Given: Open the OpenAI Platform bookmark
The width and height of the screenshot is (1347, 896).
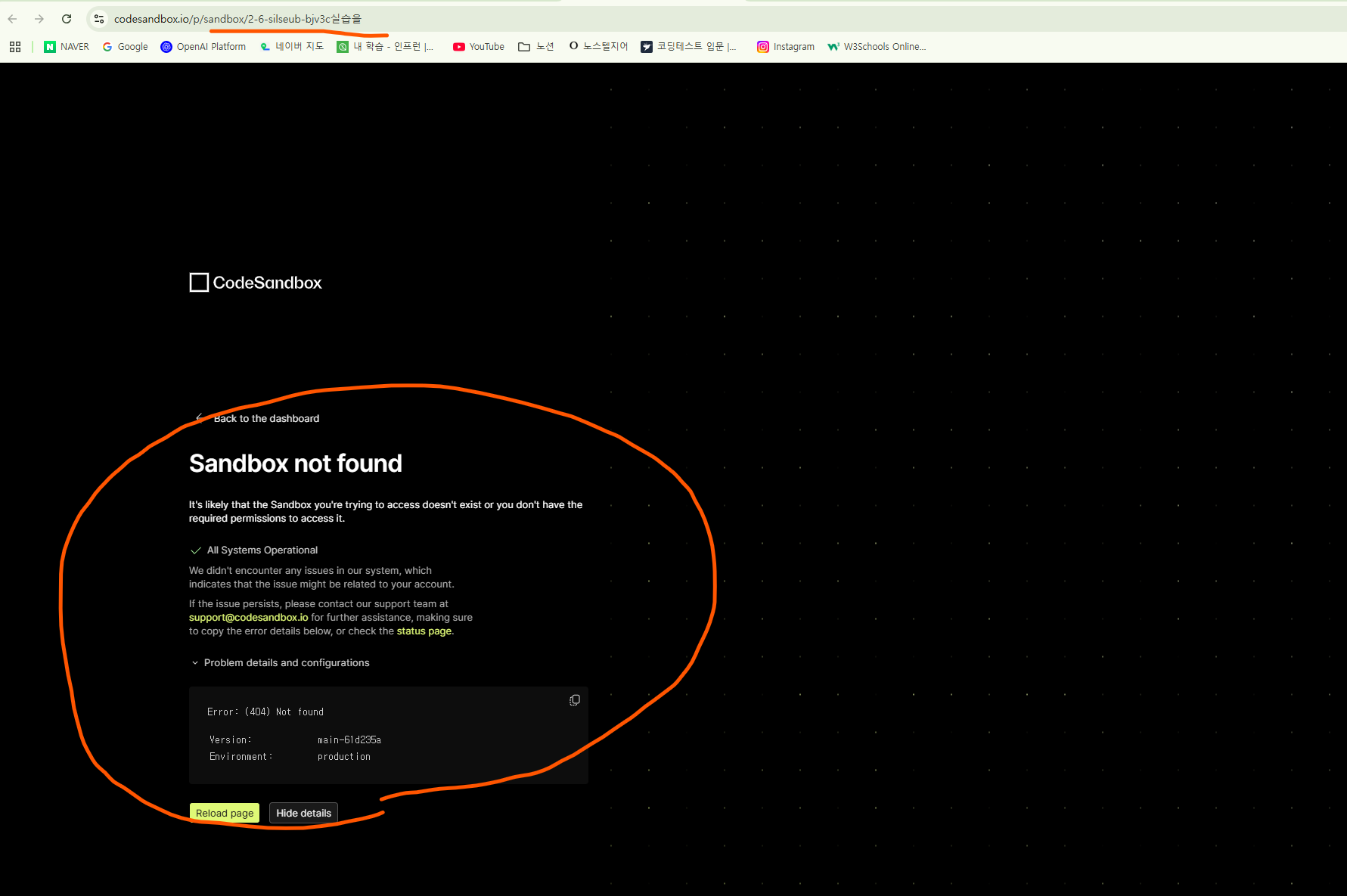Looking at the screenshot, I should [x=203, y=47].
